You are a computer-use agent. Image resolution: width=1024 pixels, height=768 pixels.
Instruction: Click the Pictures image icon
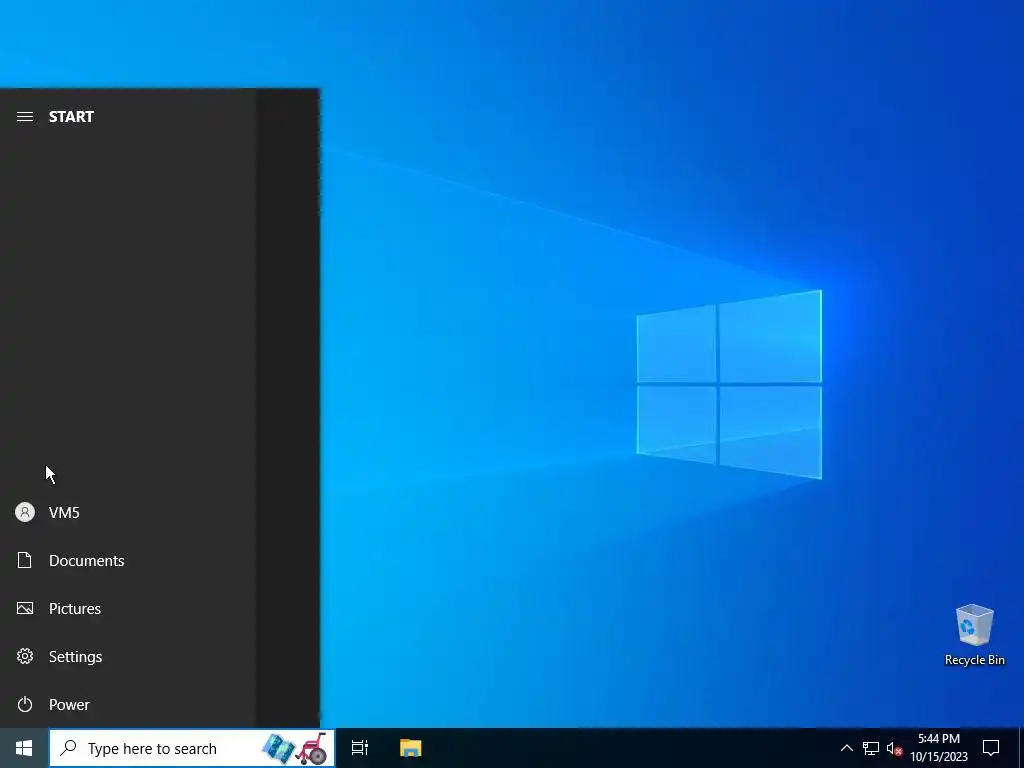tap(25, 609)
